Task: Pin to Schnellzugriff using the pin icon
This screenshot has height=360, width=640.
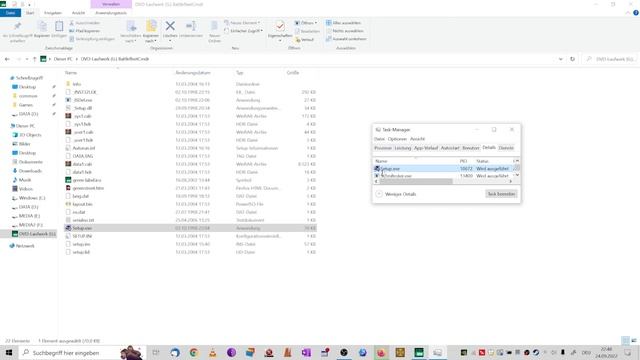Action: point(17,26)
